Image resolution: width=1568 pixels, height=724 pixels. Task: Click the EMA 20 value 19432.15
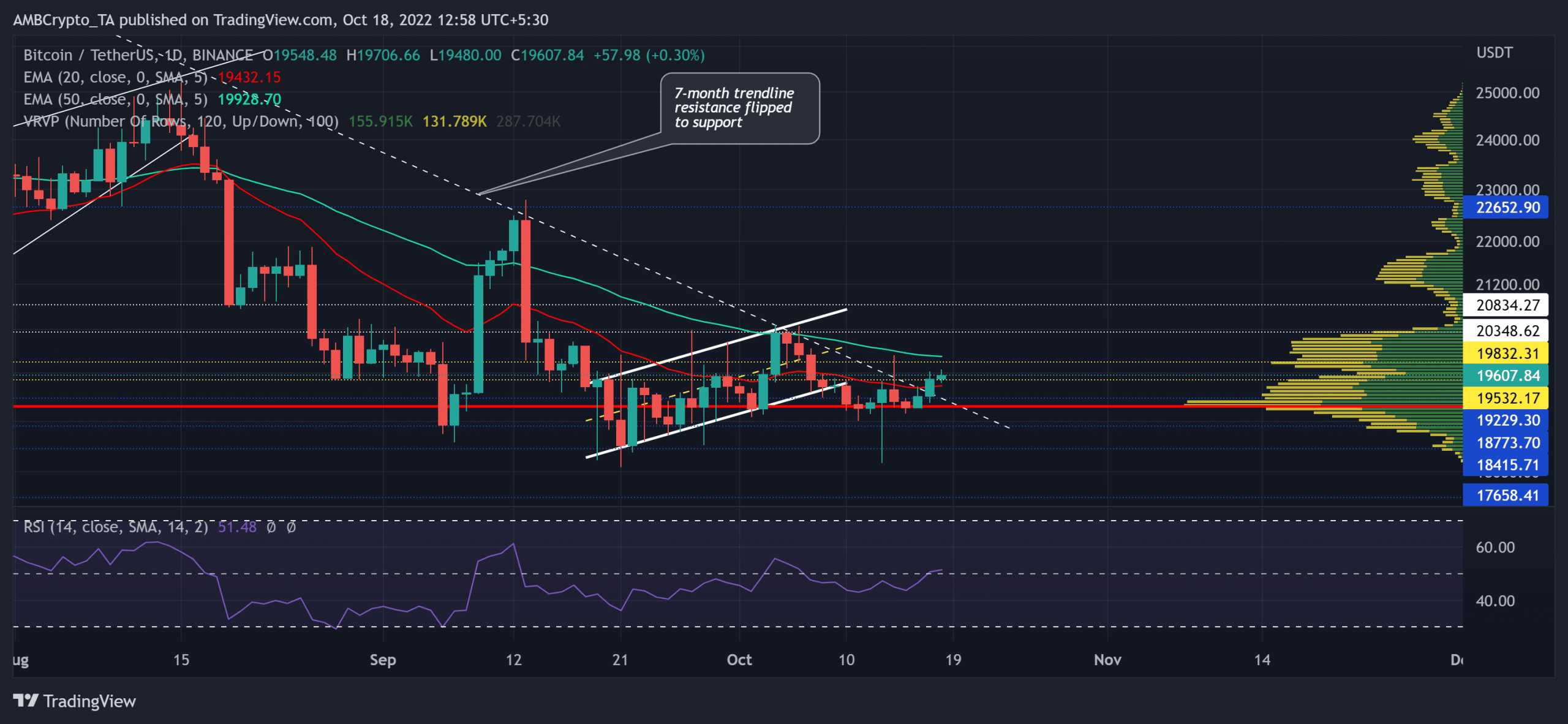pyautogui.click(x=249, y=77)
